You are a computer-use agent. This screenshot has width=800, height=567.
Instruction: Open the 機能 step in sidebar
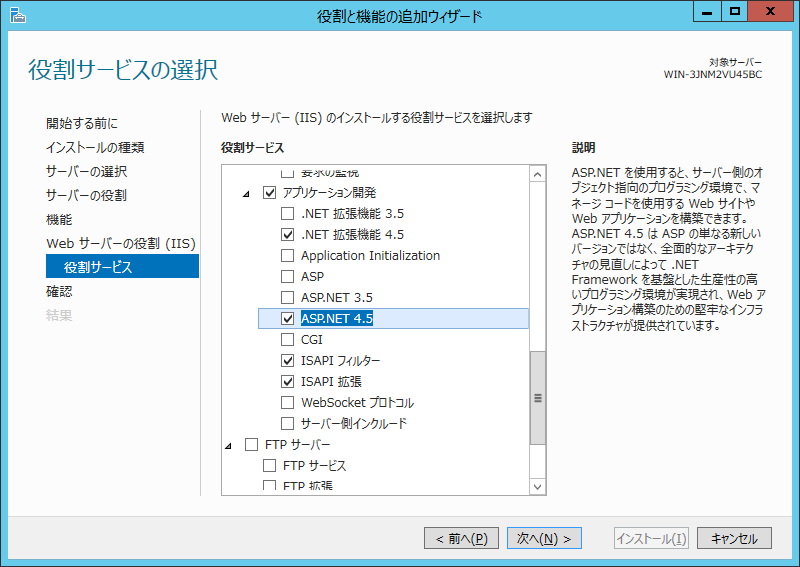(x=59, y=219)
